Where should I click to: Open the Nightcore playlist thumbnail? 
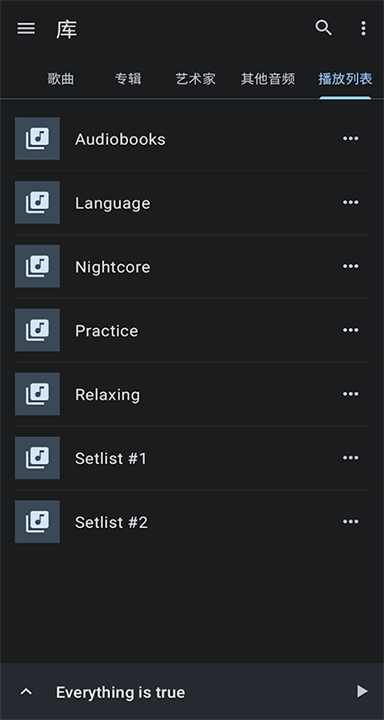(37, 266)
